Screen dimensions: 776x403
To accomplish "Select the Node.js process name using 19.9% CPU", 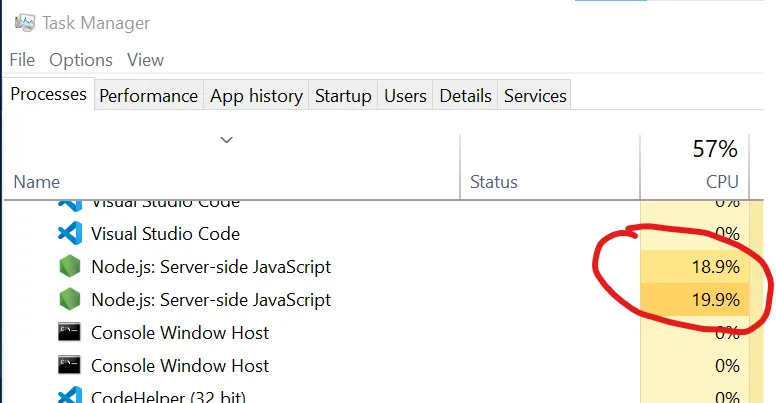I will [x=211, y=300].
